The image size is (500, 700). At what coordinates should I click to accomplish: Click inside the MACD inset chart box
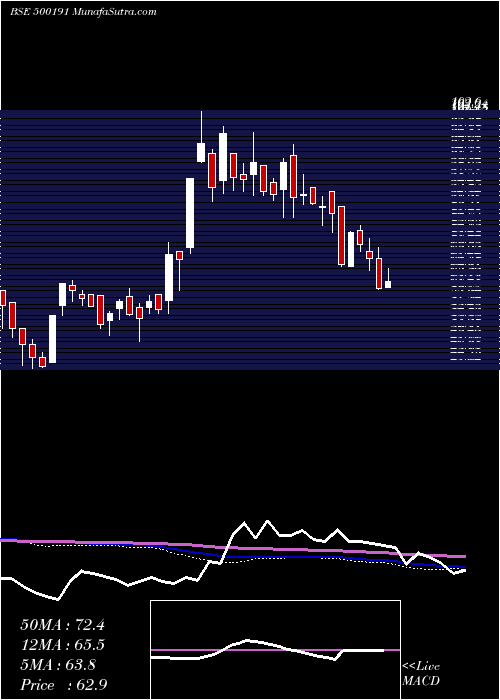(275, 650)
